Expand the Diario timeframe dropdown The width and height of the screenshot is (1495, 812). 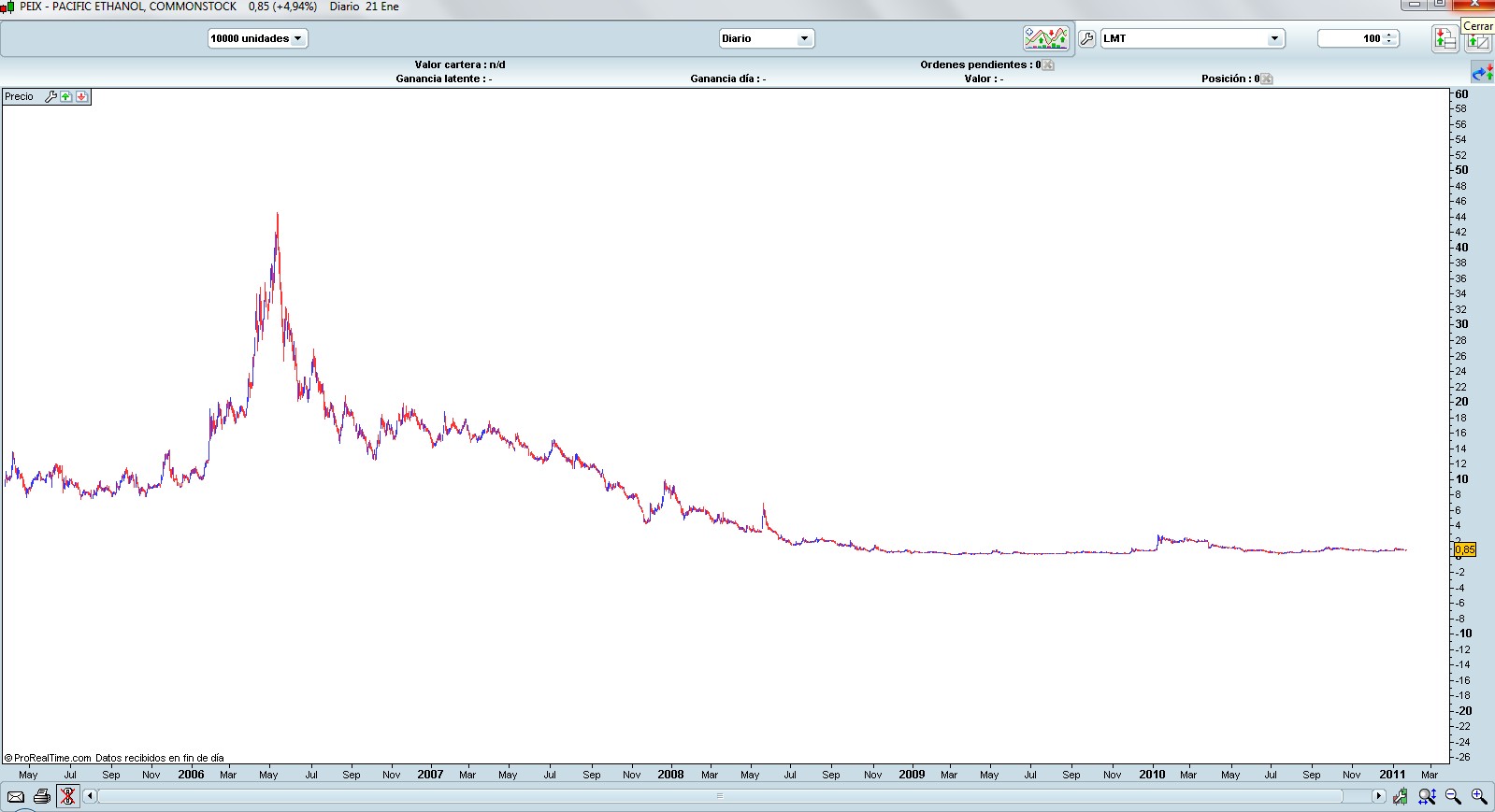coord(766,38)
